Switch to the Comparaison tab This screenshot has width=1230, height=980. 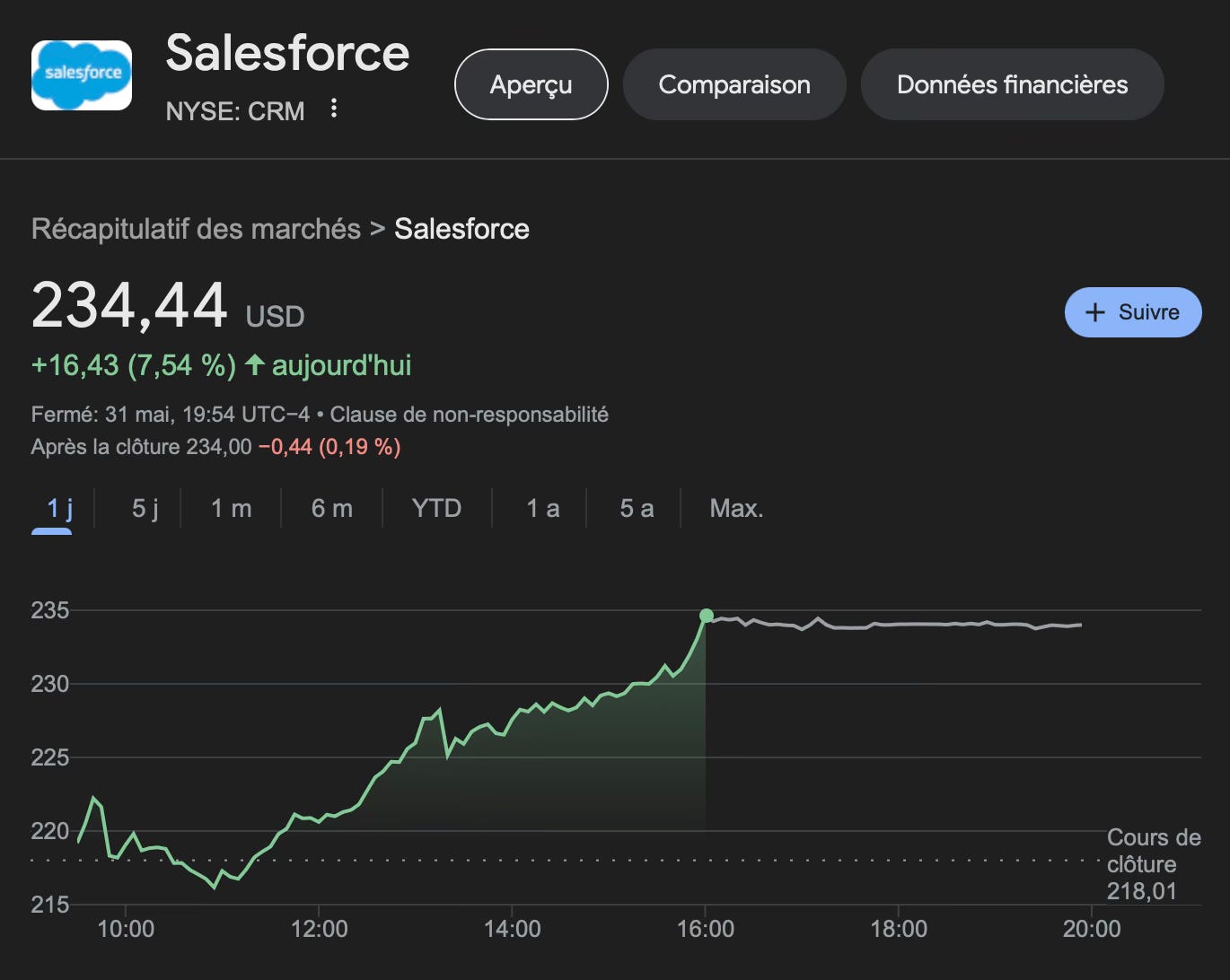pos(734,84)
